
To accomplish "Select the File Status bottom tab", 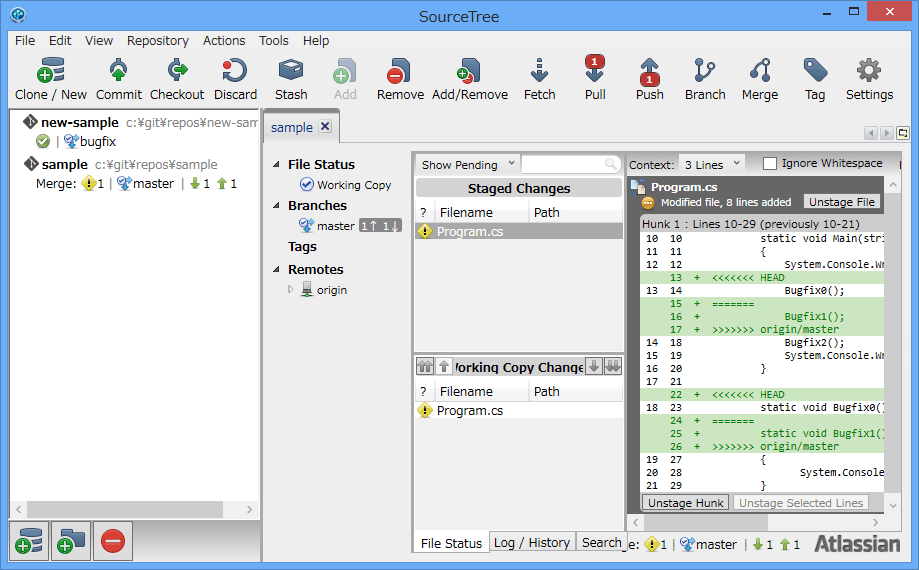I will (x=451, y=543).
